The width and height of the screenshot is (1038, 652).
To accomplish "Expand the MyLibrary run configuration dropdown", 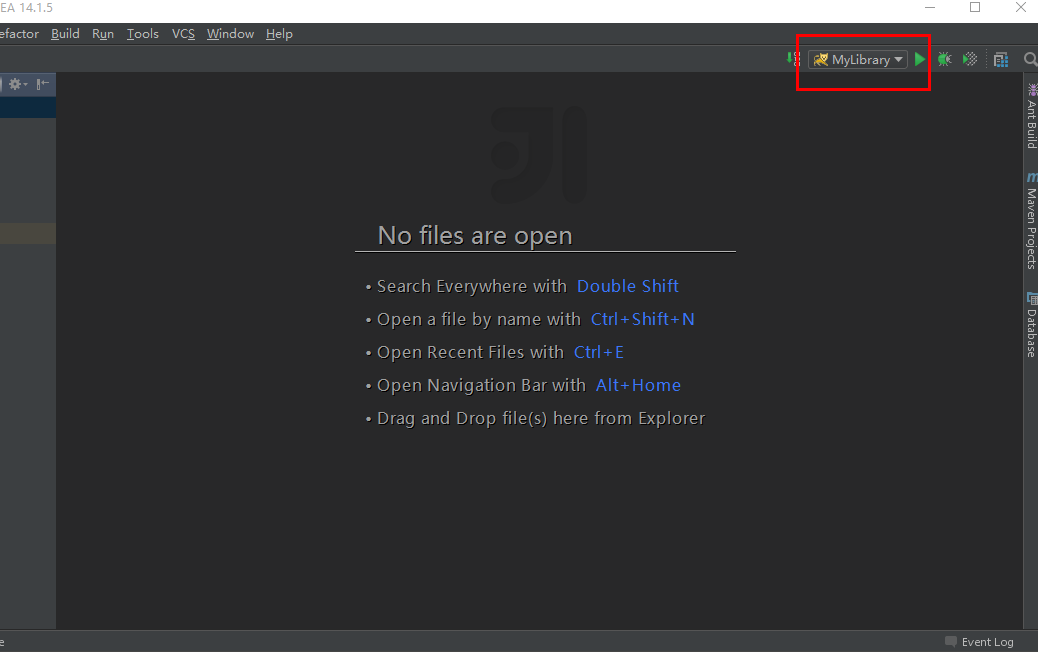I will pyautogui.click(x=858, y=60).
